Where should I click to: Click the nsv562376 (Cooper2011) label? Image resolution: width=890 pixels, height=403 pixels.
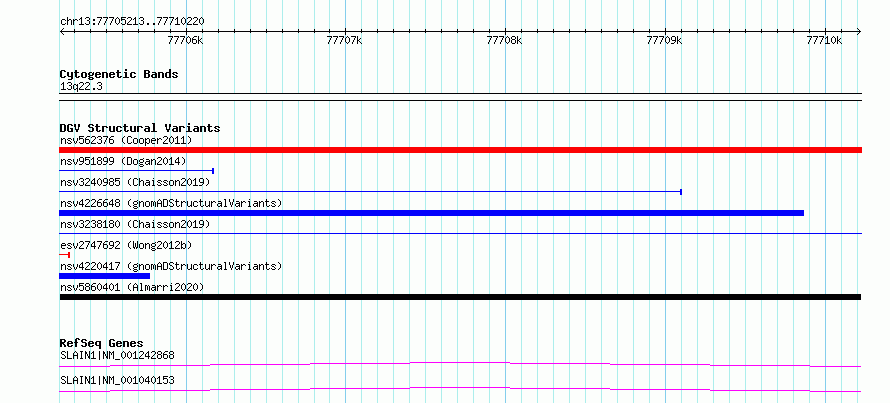[126, 140]
